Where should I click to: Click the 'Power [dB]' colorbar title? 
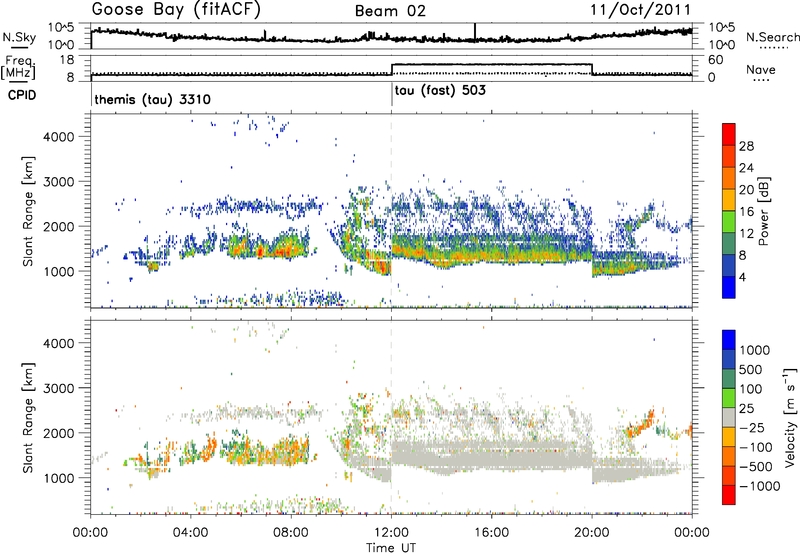pyautogui.click(x=764, y=211)
